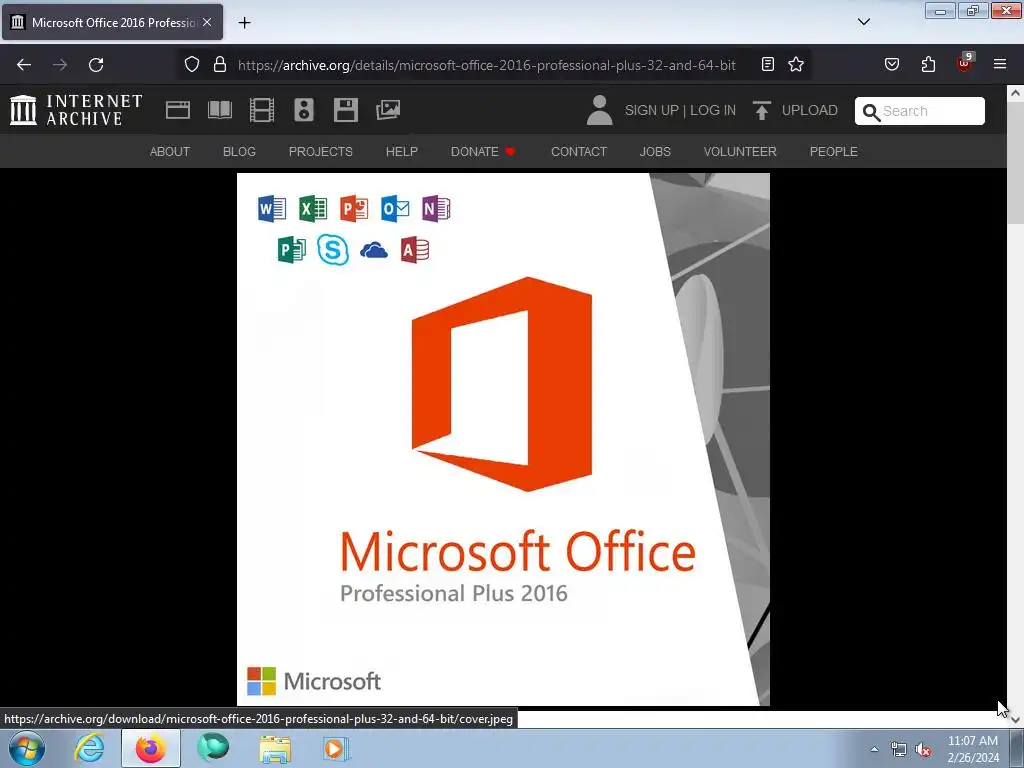Viewport: 1024px width, 768px height.
Task: Open tracking protection shield icon
Action: pos(191,64)
